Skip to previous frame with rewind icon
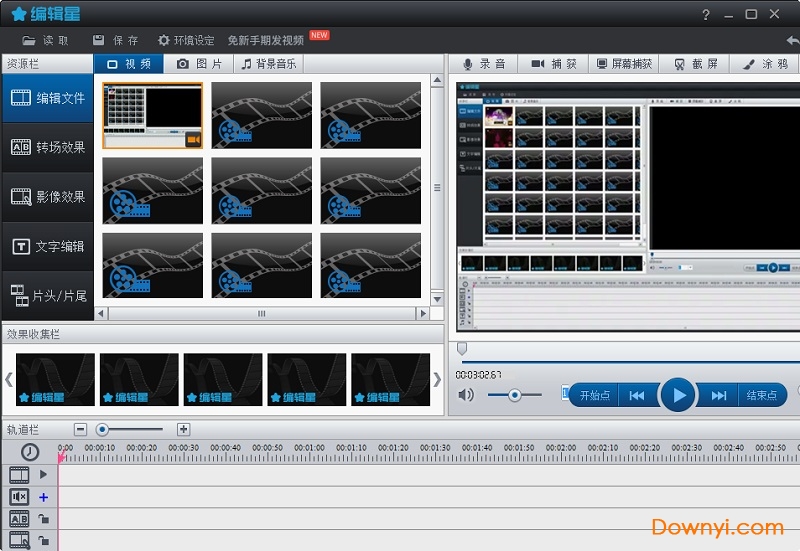 pos(637,395)
